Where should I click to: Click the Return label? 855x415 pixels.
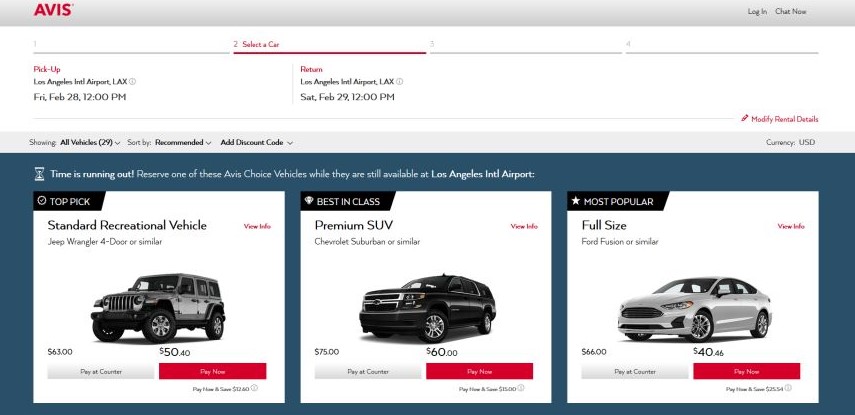(311, 69)
